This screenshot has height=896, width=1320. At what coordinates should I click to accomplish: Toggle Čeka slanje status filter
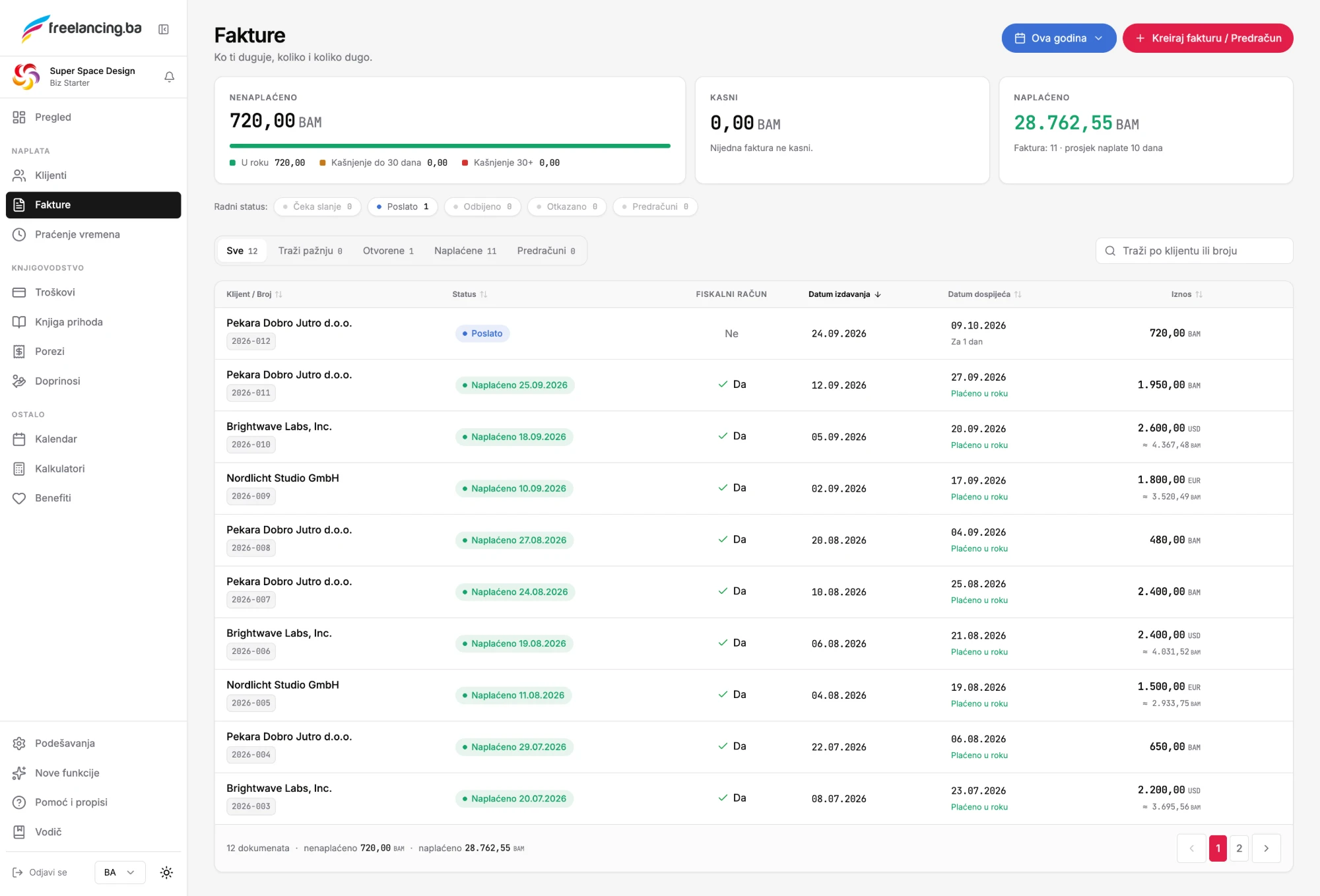pos(317,207)
